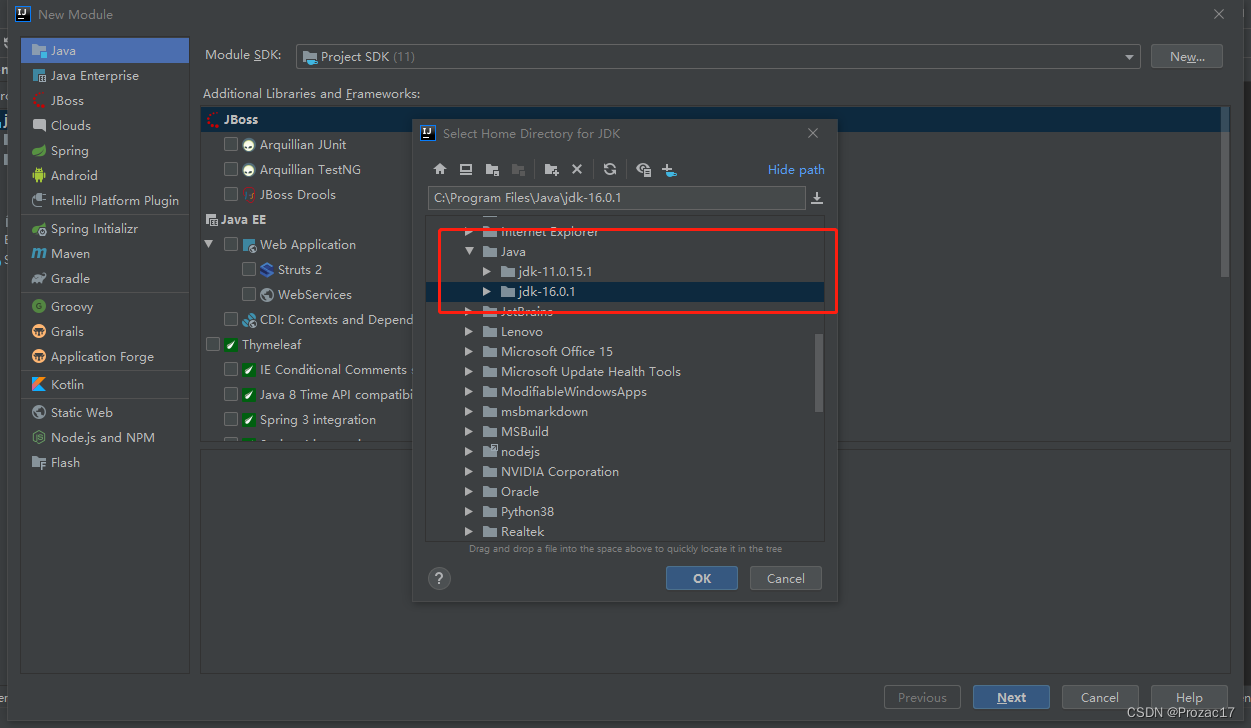Select Node.js and NPM module type
The height and width of the screenshot is (728, 1251).
105,437
